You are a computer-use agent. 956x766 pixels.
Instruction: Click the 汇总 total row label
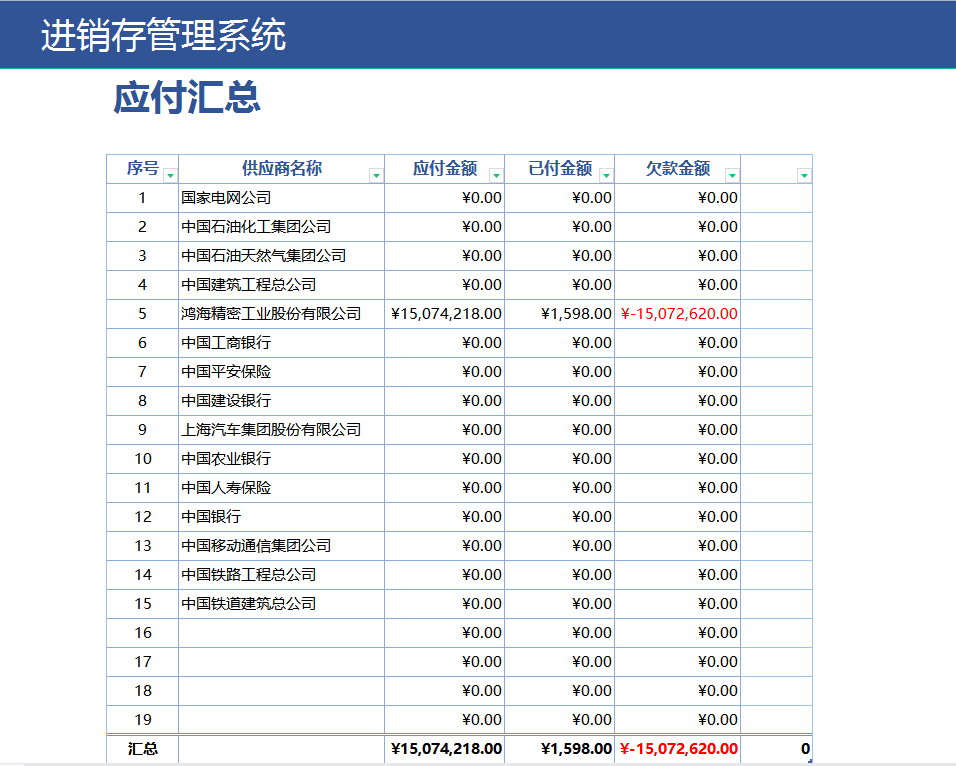pyautogui.click(x=143, y=749)
